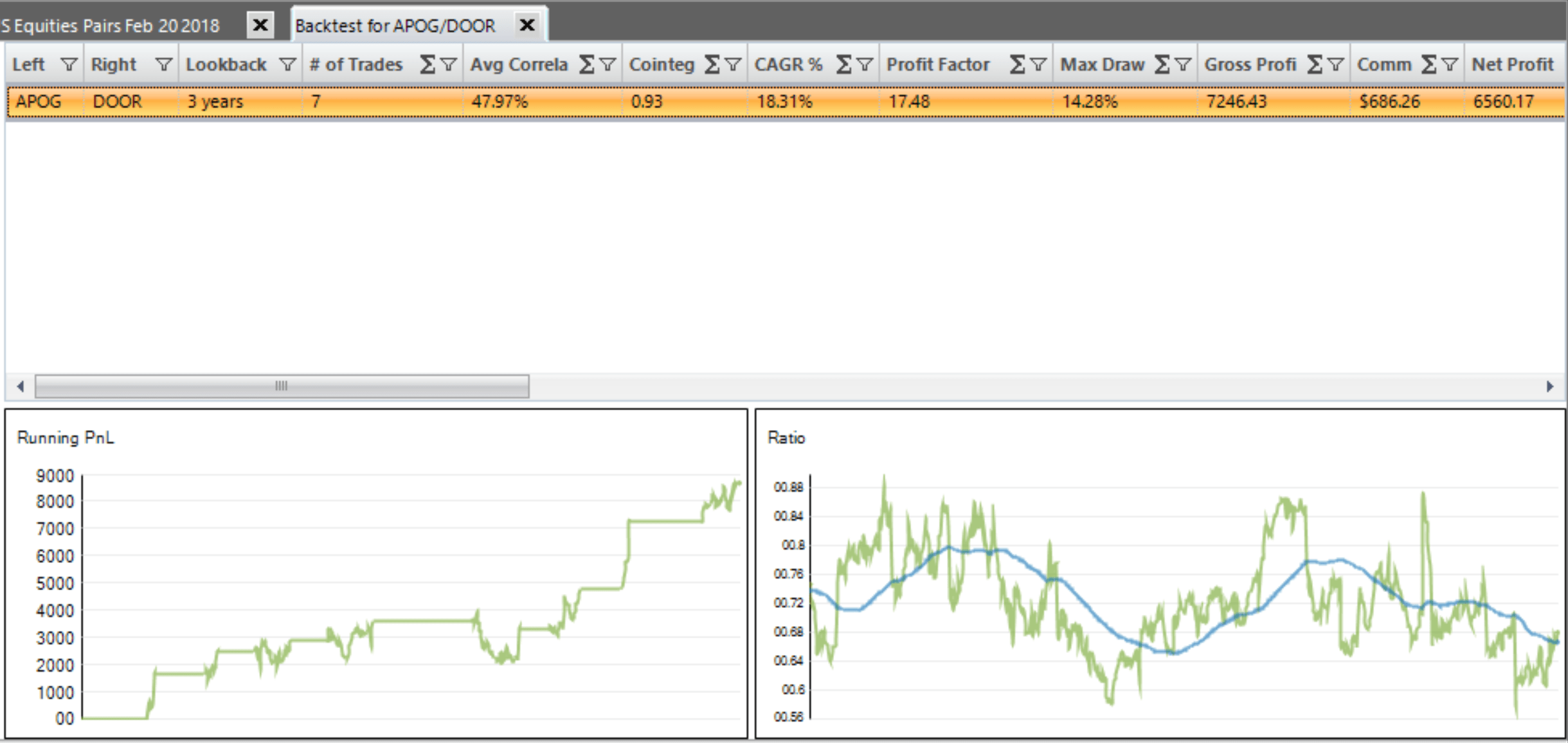Image resolution: width=1568 pixels, height=743 pixels.
Task: Sort by Net Profit column header
Action: coord(1512,65)
